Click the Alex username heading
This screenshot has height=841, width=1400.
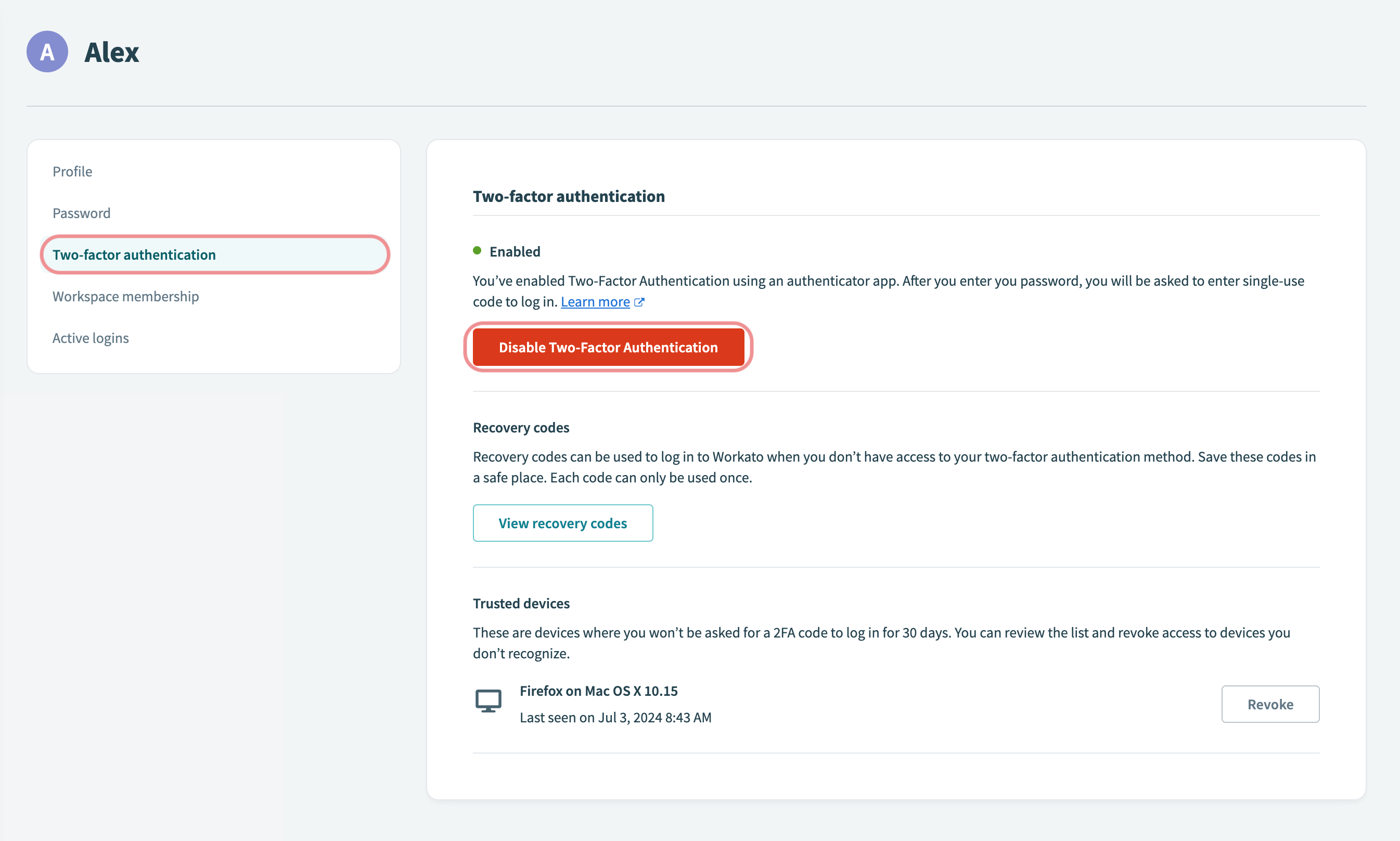point(111,52)
